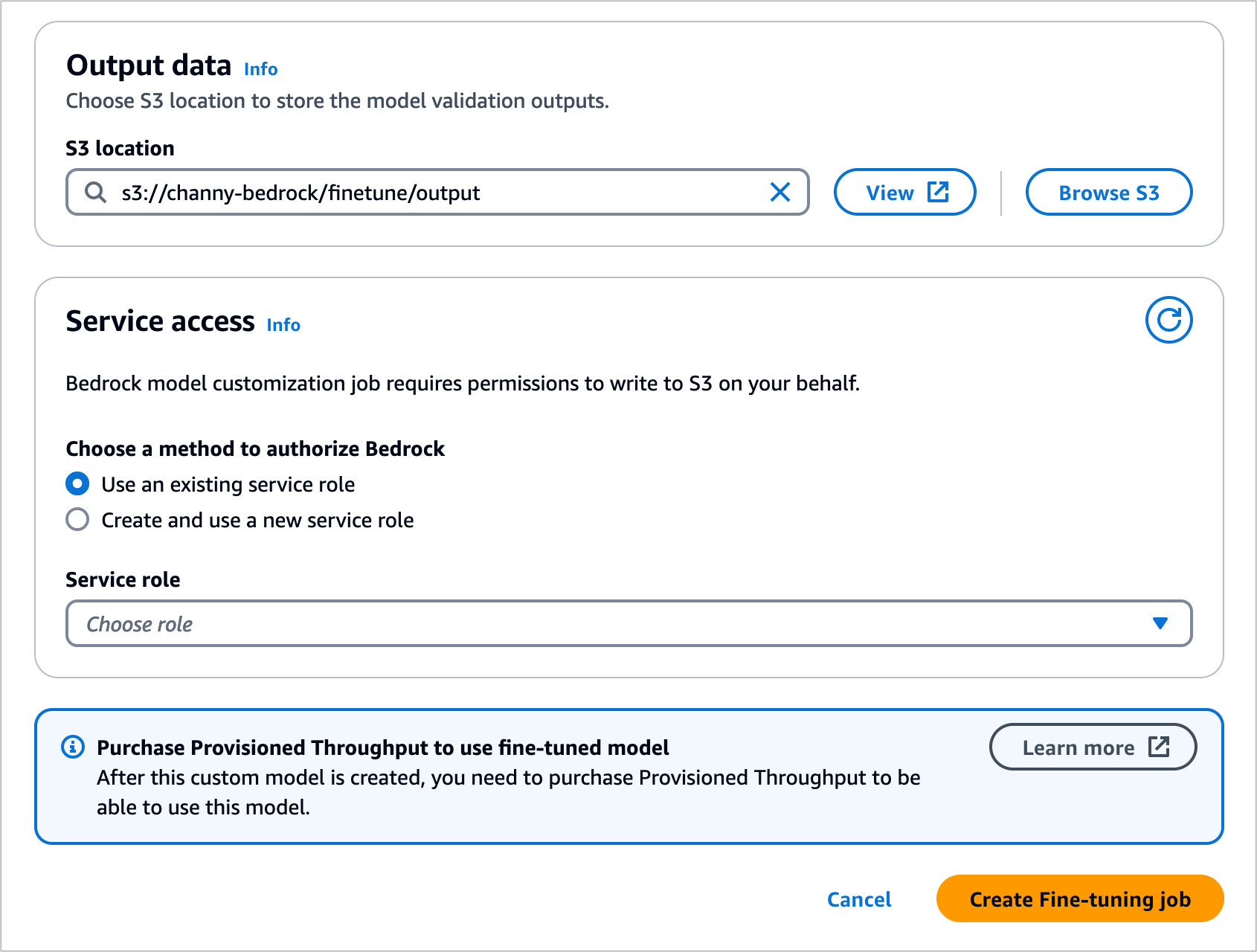
Task: Click the external link icon on View
Action: pyautogui.click(x=938, y=193)
